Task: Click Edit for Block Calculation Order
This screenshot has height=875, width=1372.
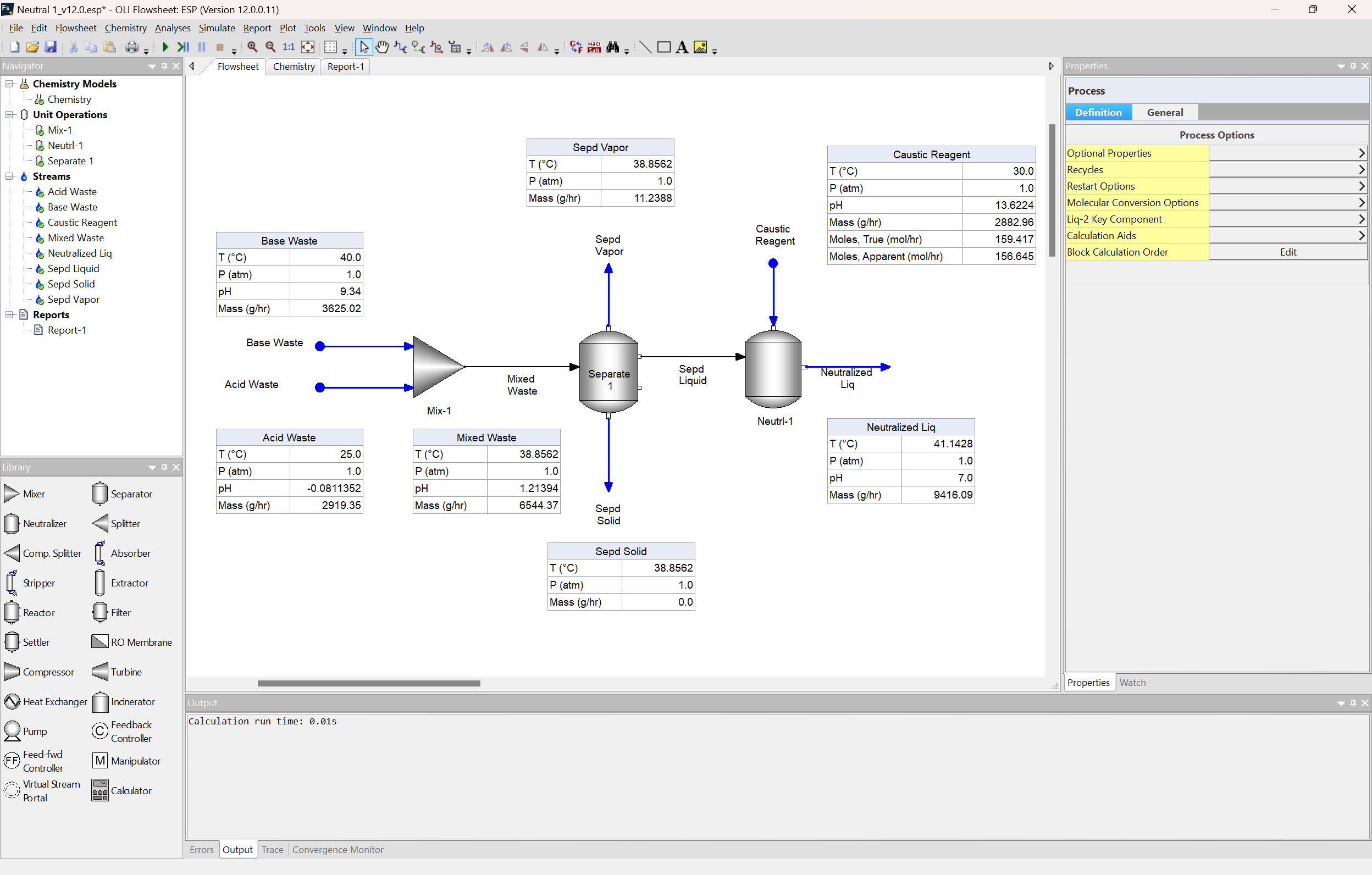Action: 1288,252
